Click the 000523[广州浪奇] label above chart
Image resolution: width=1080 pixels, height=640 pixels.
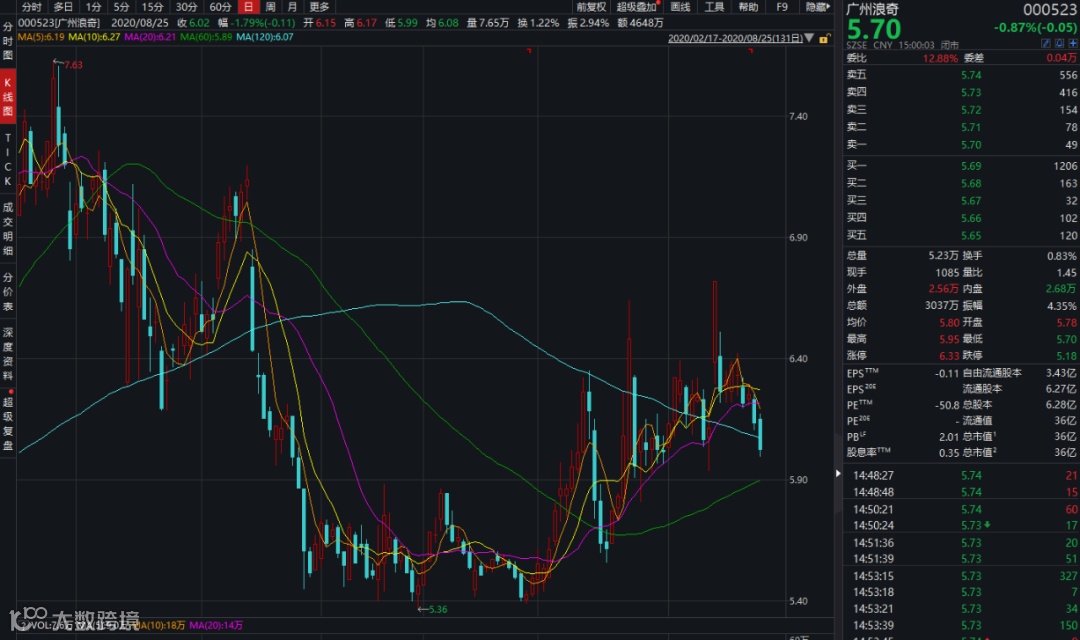(x=59, y=23)
